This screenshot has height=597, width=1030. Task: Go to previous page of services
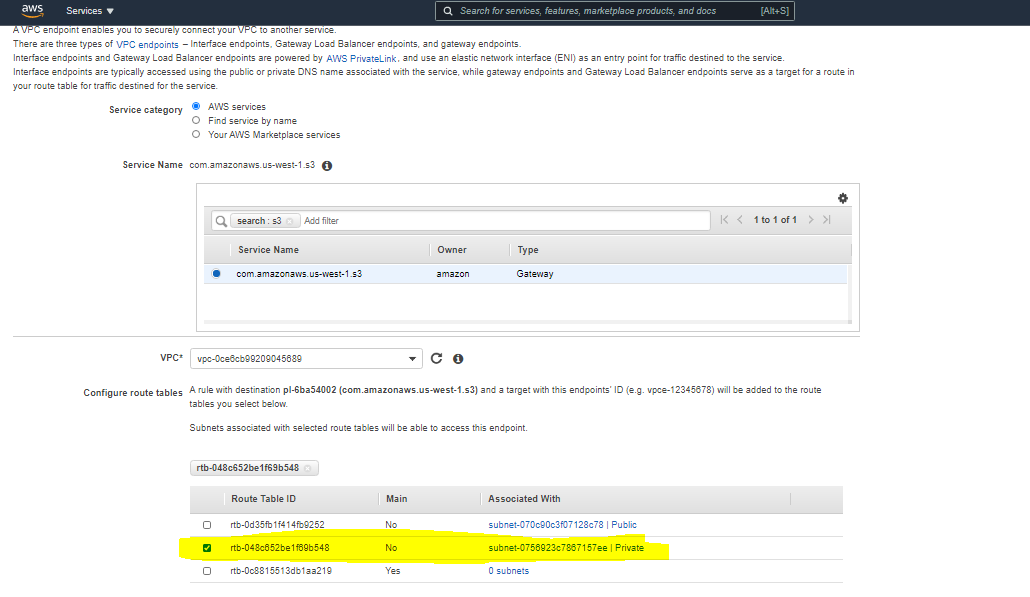(x=740, y=220)
